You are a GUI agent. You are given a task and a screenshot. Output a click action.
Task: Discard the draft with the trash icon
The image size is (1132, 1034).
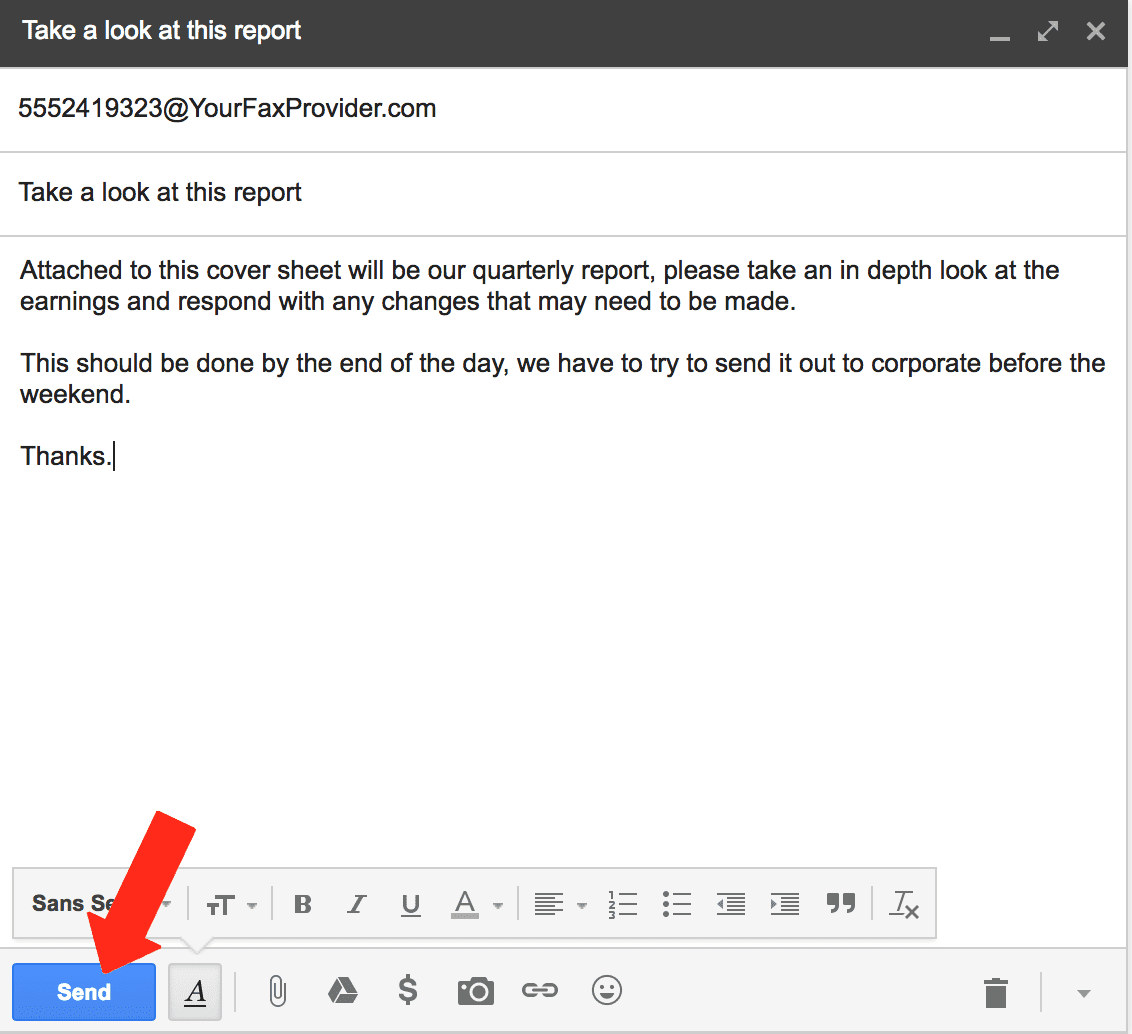996,991
